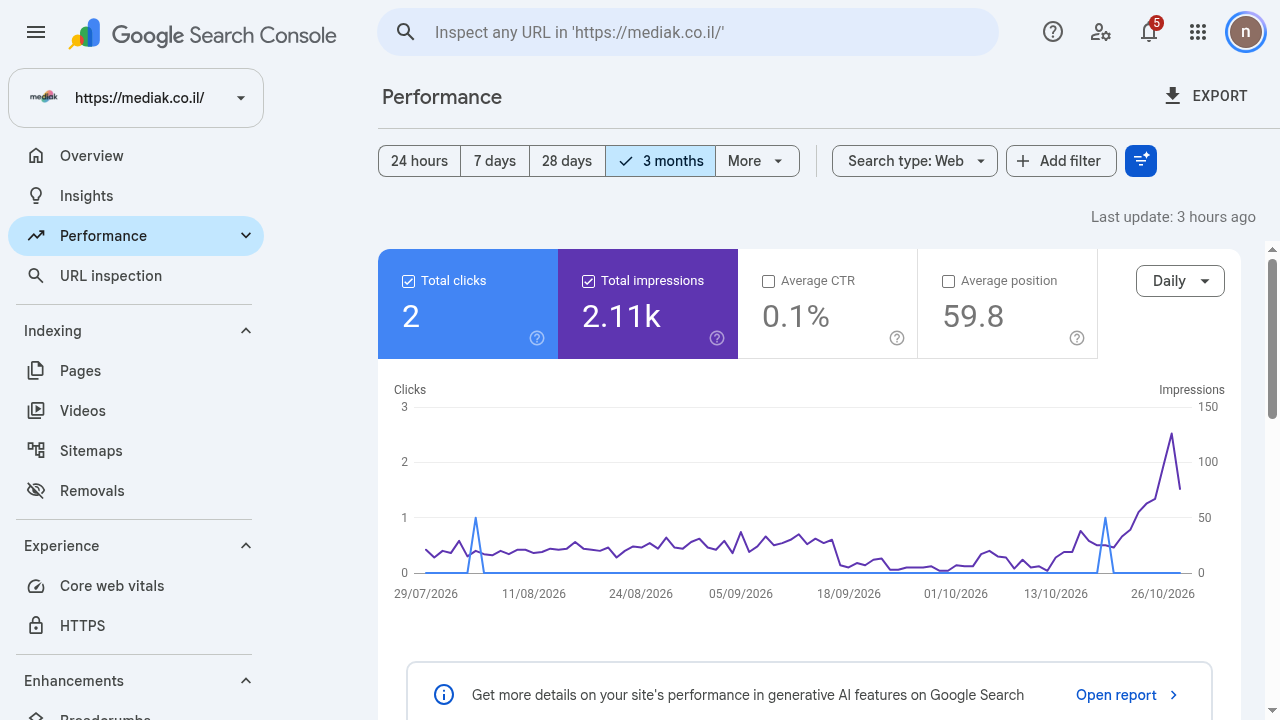
Task: Click the Google Search Console logo
Action: pyautogui.click(x=203, y=35)
